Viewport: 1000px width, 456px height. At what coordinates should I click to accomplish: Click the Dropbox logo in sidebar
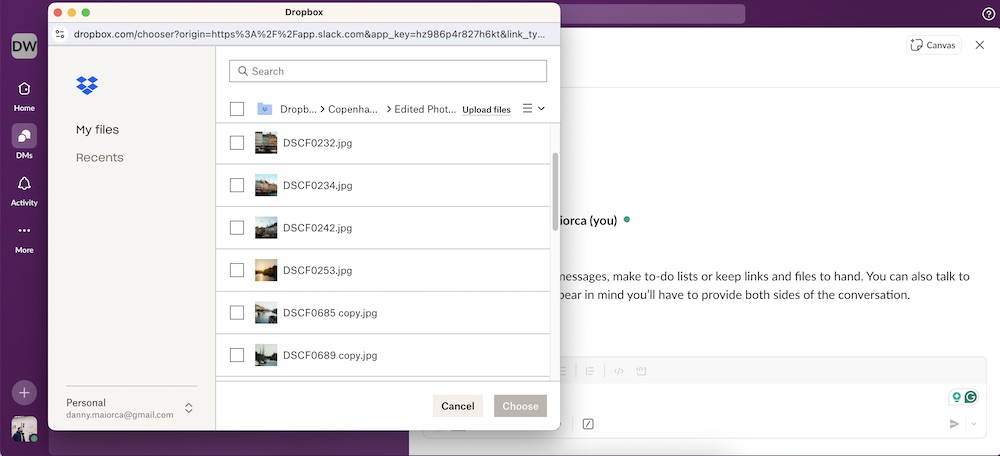click(87, 85)
